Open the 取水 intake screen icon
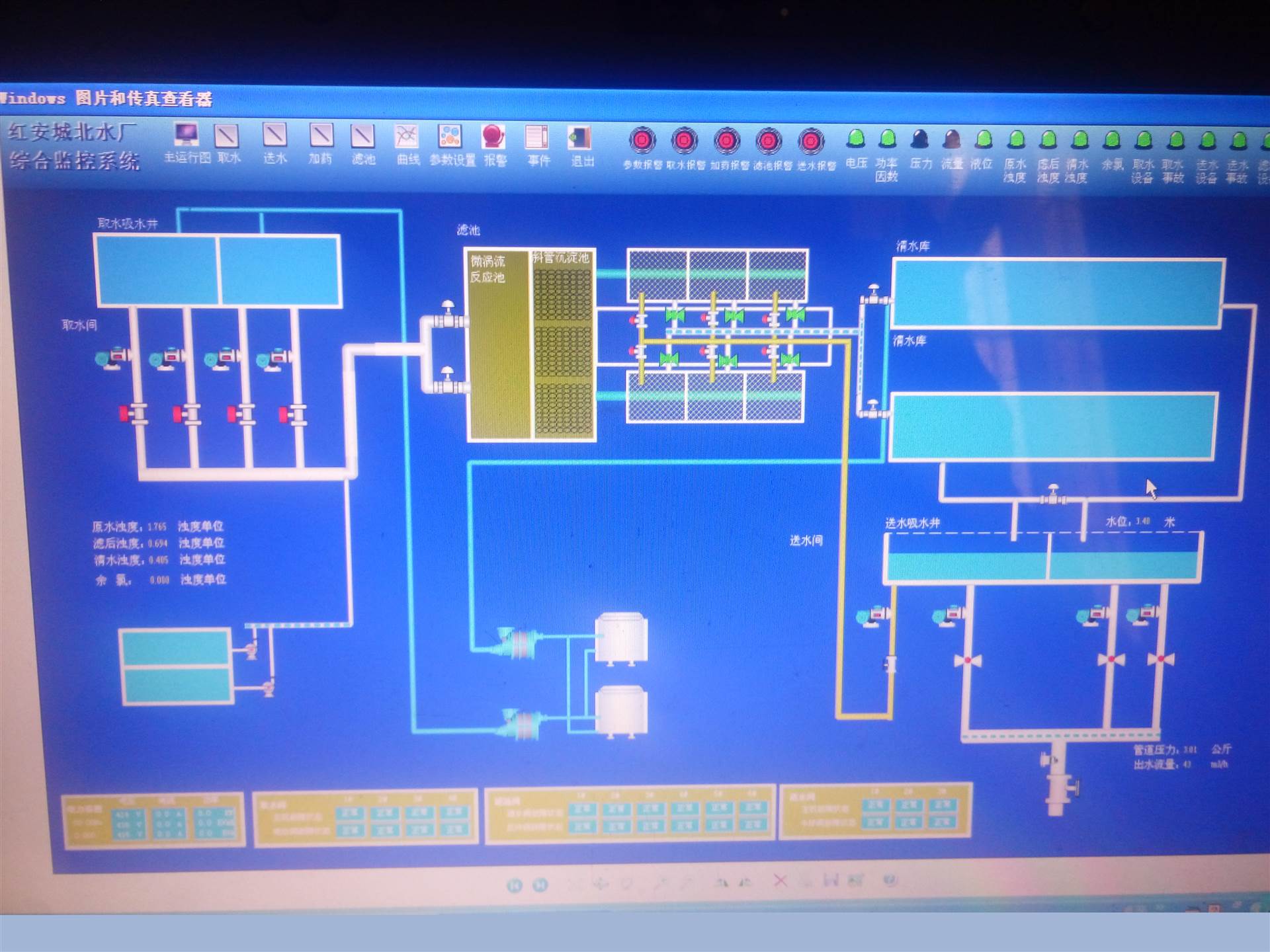This screenshot has height=952, width=1270. pyautogui.click(x=226, y=136)
